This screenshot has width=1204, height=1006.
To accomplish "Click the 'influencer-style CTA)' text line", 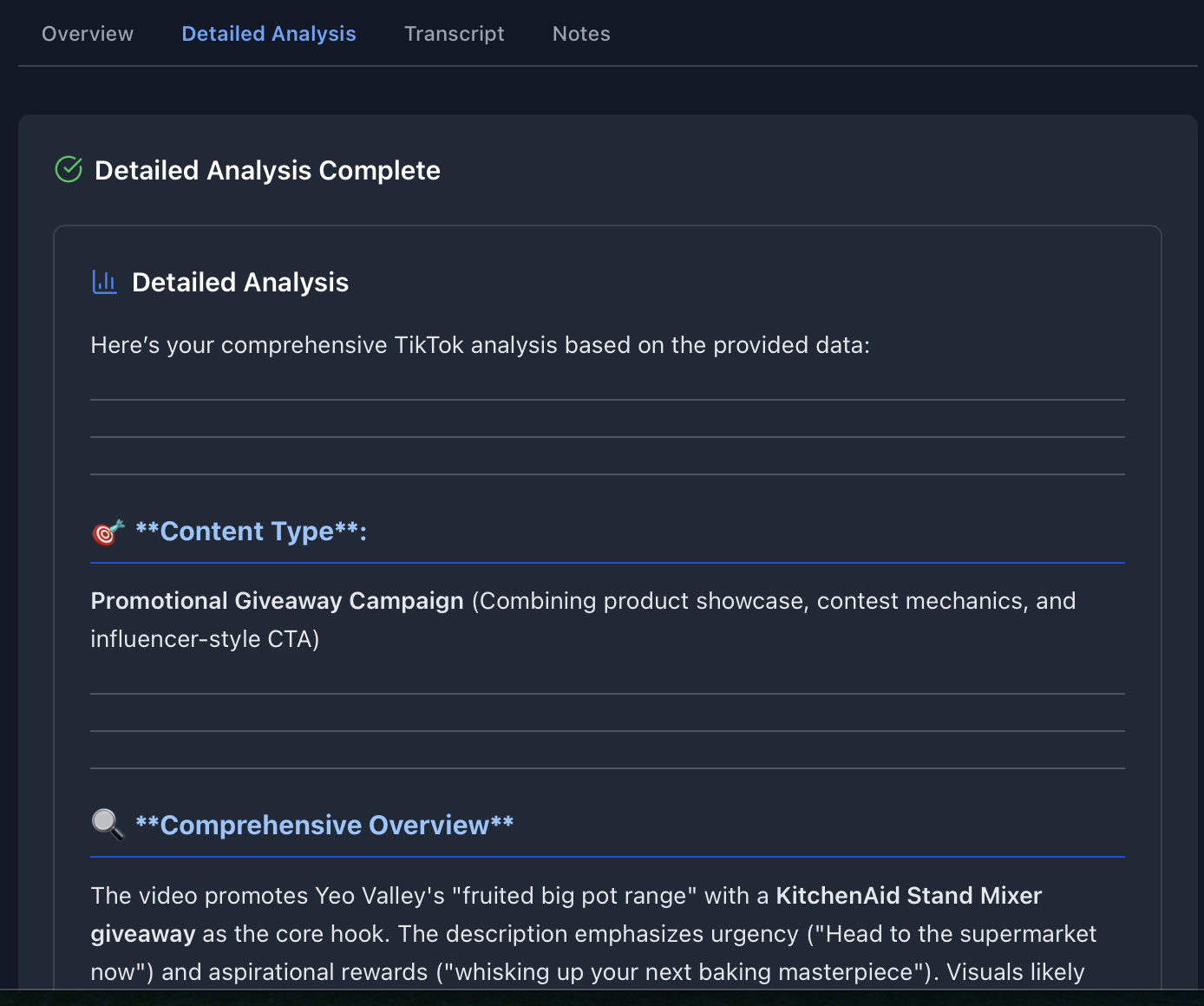I will (206, 639).
